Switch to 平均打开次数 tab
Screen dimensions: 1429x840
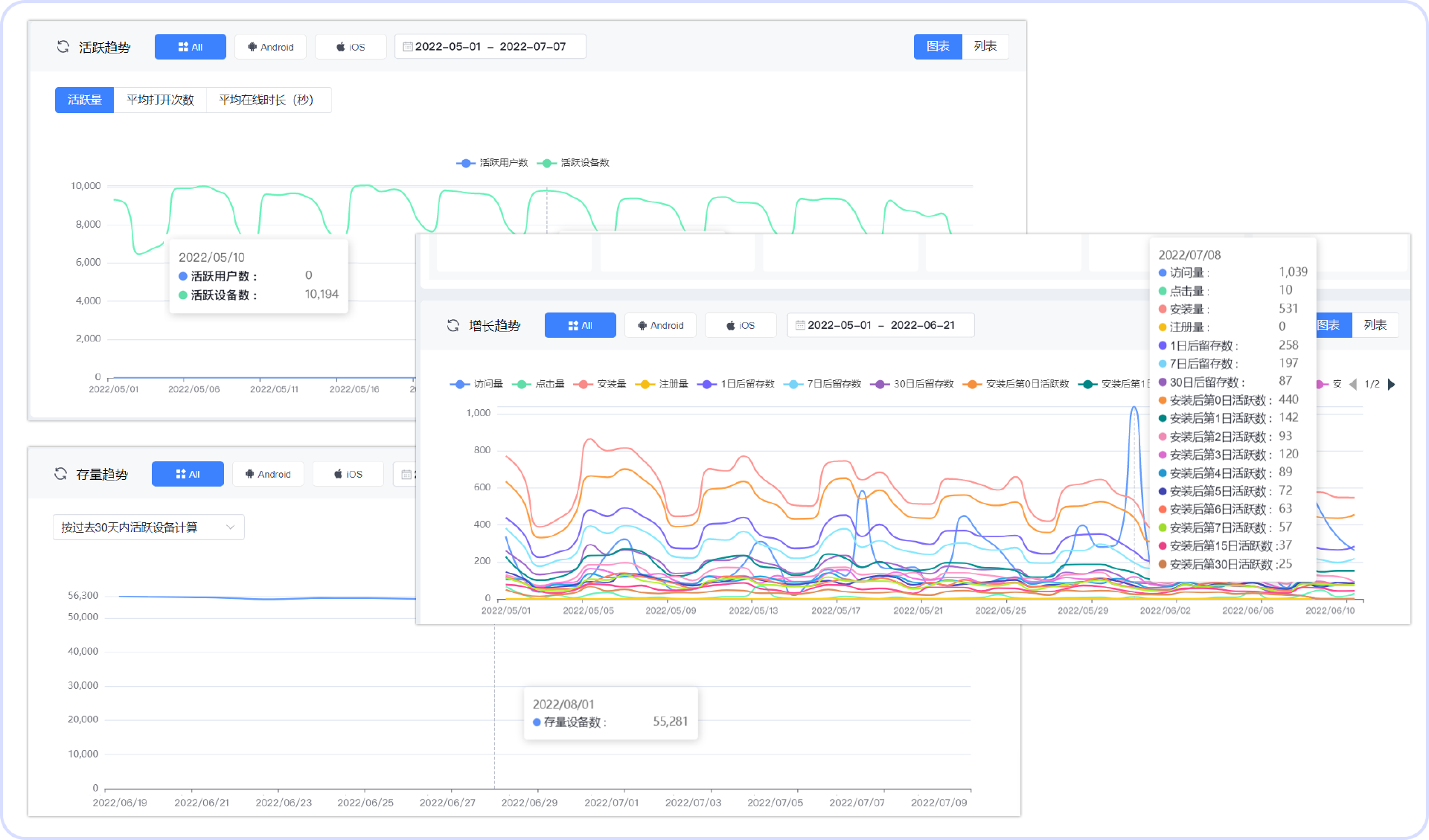point(160,100)
